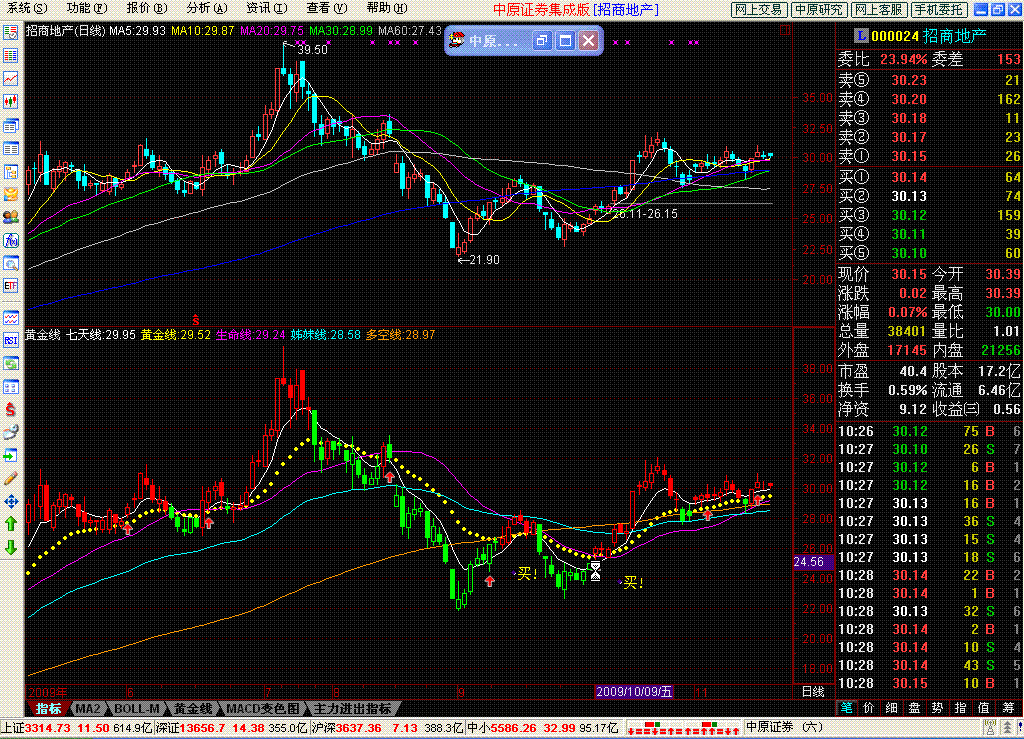Open the 系统(S) menu
Image resolution: width=1024 pixels, height=739 pixels.
point(27,8)
